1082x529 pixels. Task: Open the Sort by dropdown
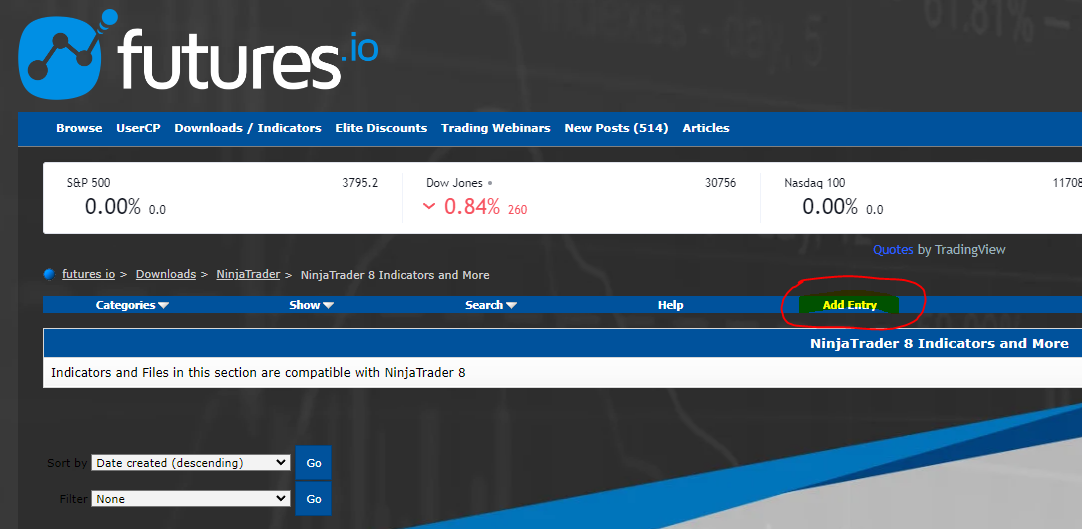(x=191, y=463)
